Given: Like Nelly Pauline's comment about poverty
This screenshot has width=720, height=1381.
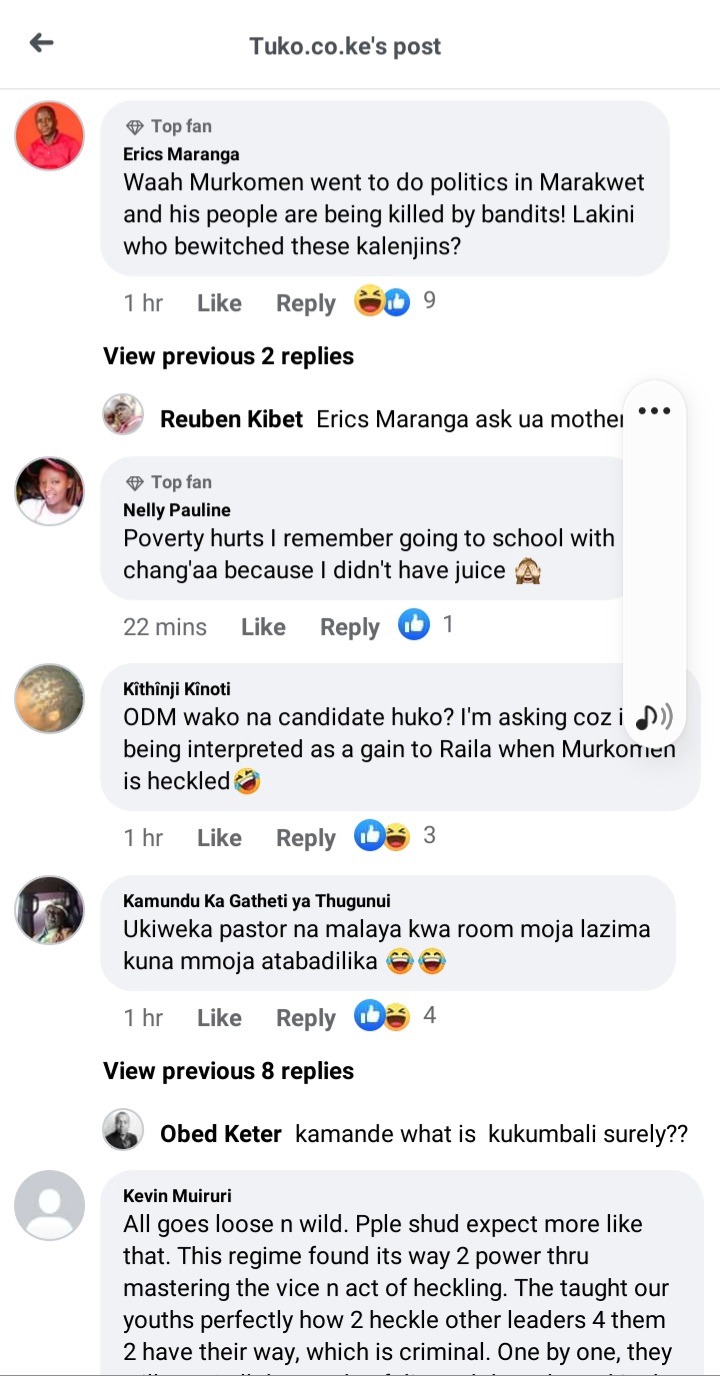Looking at the screenshot, I should click(263, 627).
